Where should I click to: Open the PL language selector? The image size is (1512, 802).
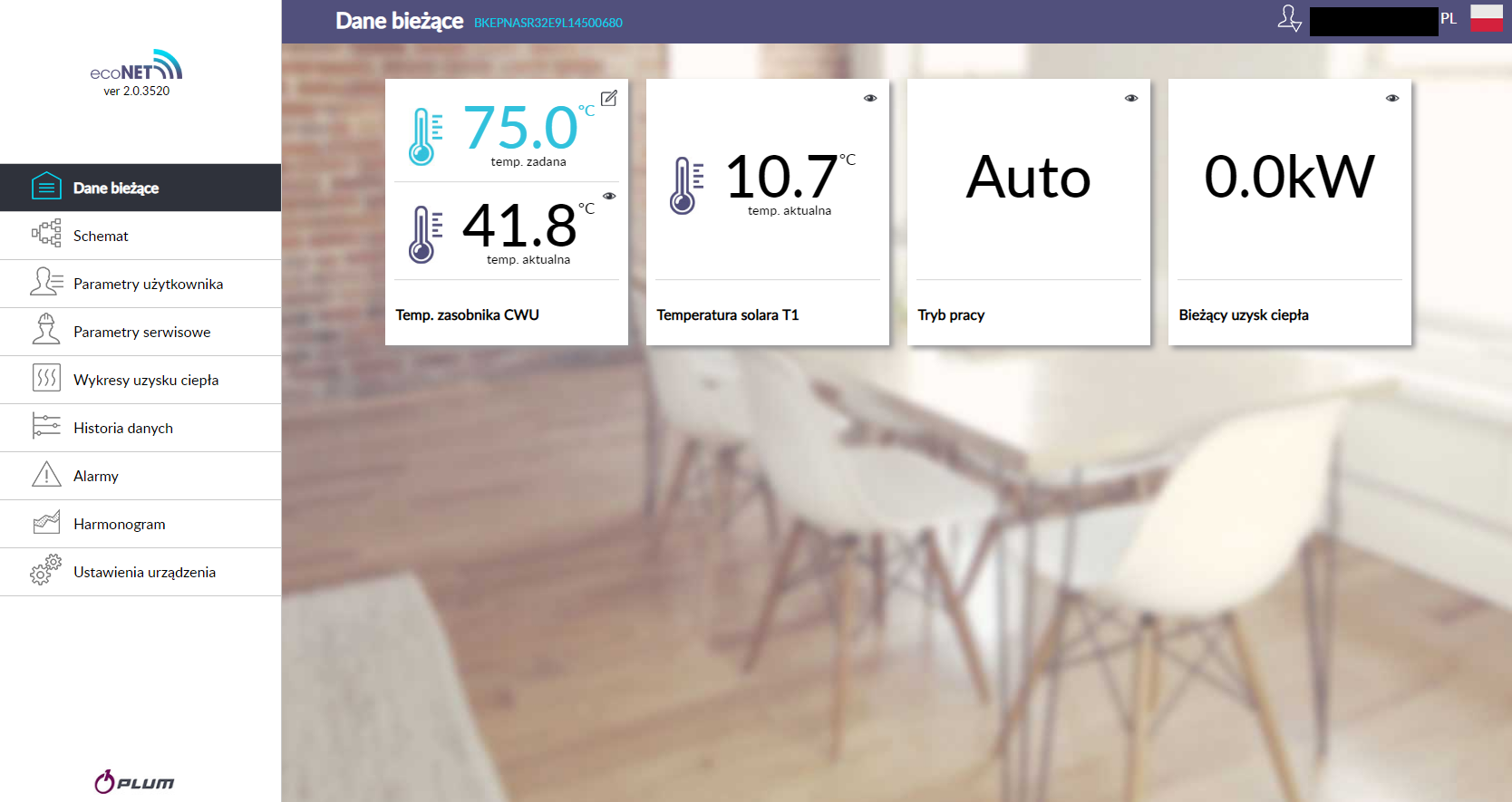point(1449,19)
